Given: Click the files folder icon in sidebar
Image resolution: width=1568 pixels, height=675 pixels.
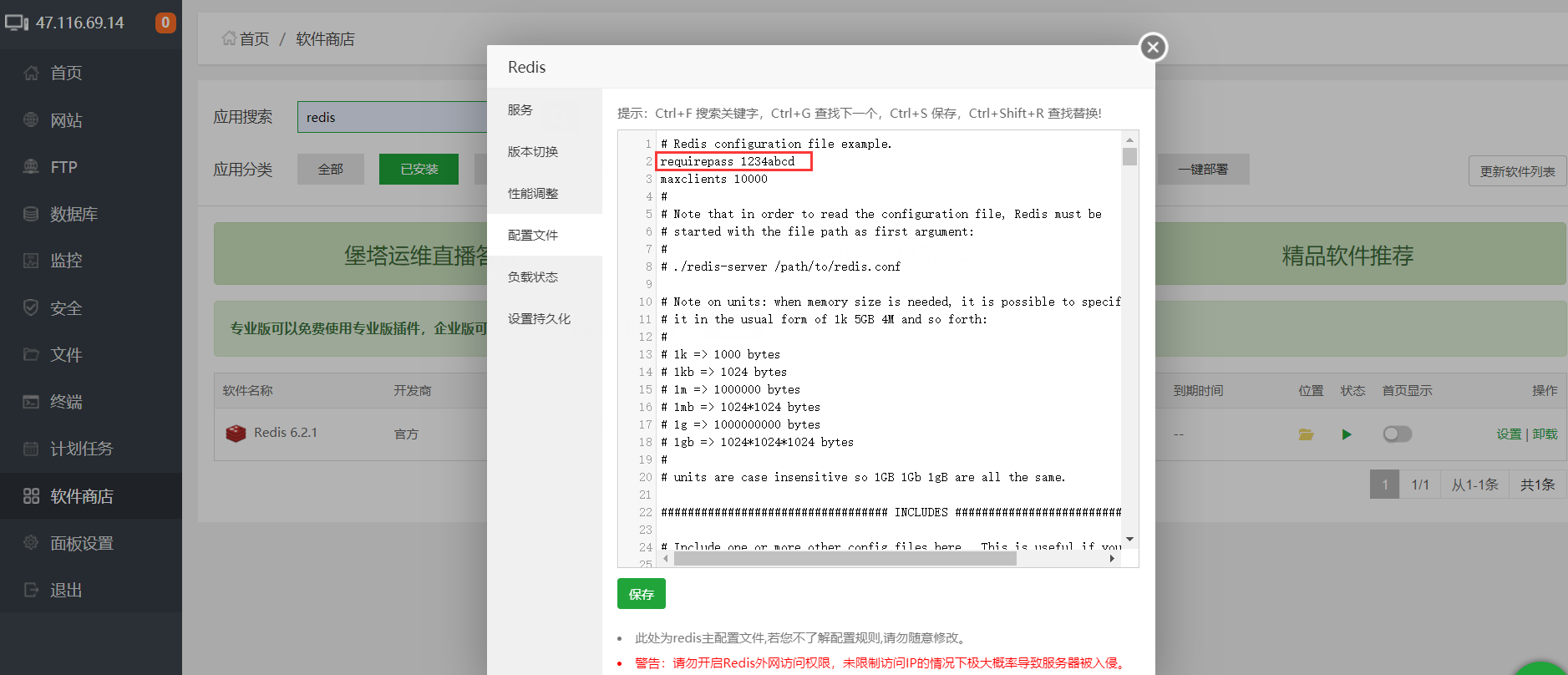Looking at the screenshot, I should tap(31, 354).
